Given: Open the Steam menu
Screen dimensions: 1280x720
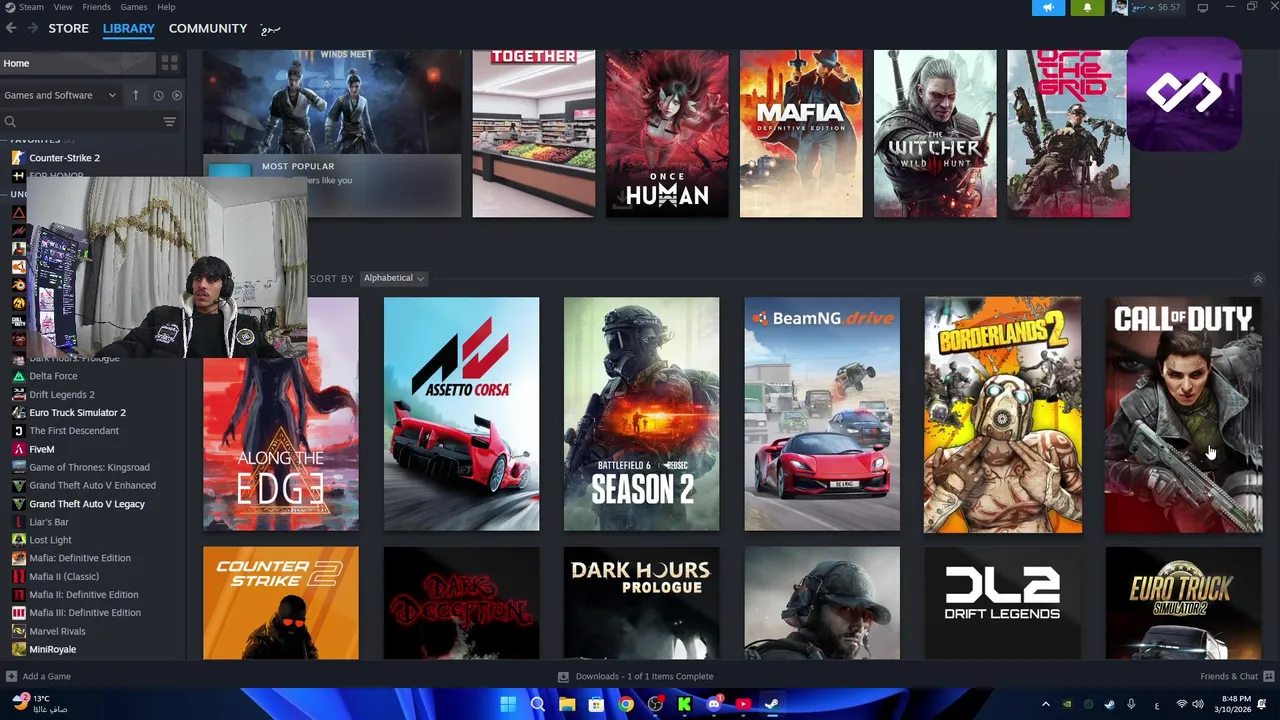Looking at the screenshot, I should click(31, 7).
